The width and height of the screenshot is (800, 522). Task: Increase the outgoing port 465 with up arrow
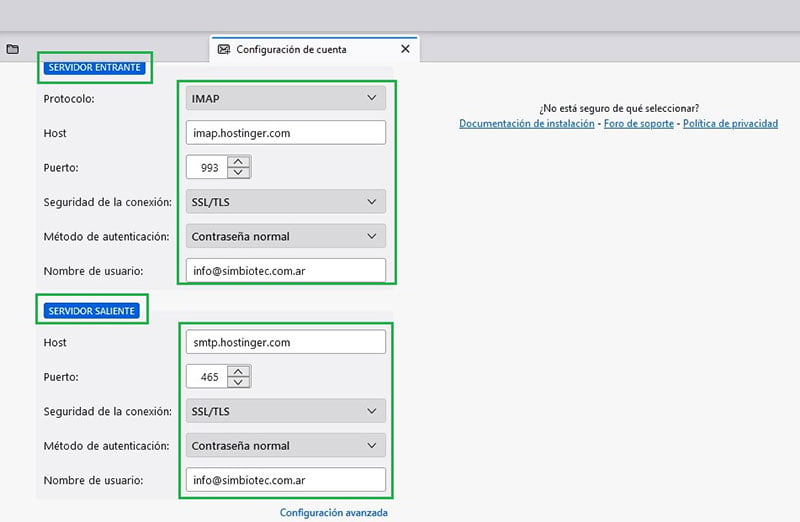click(x=238, y=370)
